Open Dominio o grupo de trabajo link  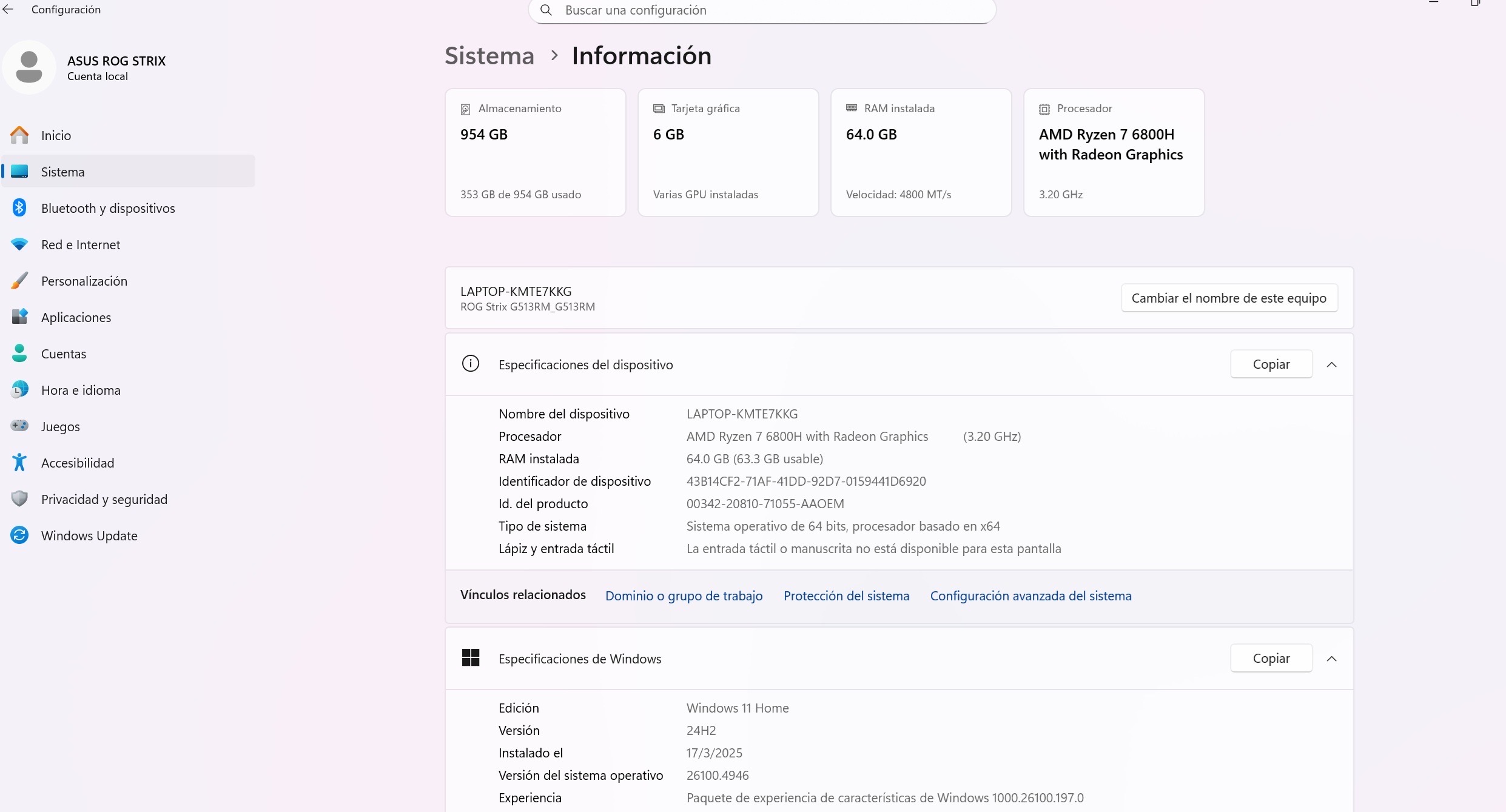pos(684,596)
